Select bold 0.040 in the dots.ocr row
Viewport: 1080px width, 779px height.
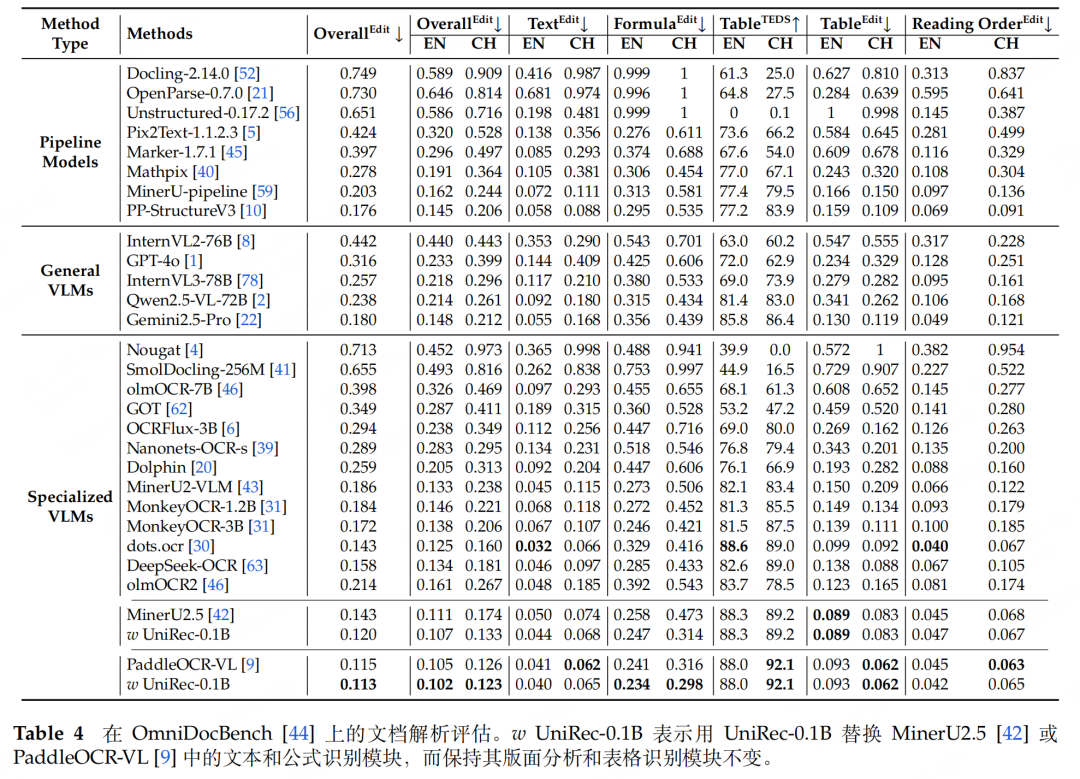930,546
